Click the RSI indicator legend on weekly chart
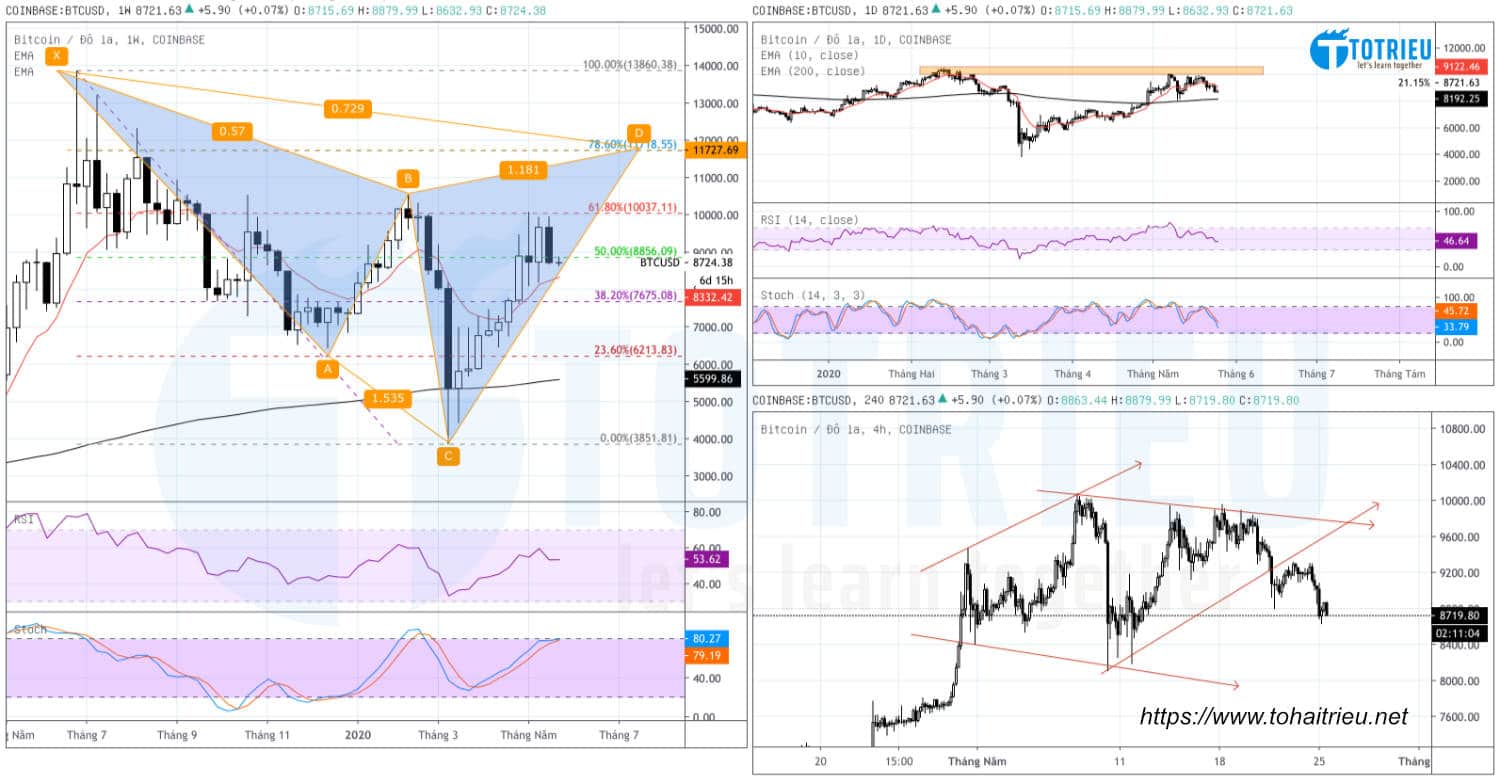 tap(23, 520)
